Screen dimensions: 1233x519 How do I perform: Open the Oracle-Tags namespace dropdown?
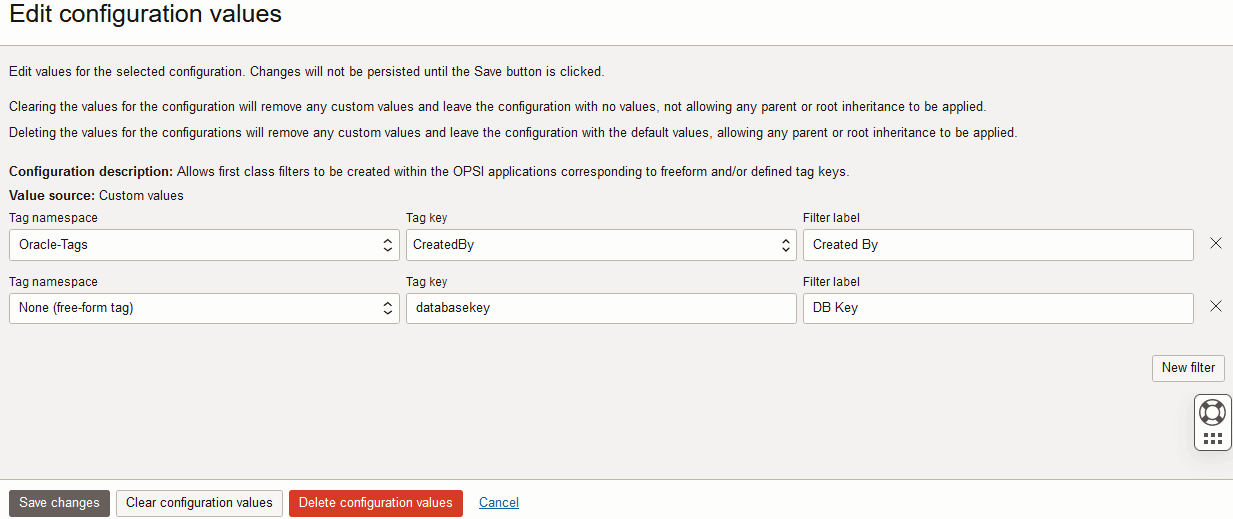coord(204,245)
